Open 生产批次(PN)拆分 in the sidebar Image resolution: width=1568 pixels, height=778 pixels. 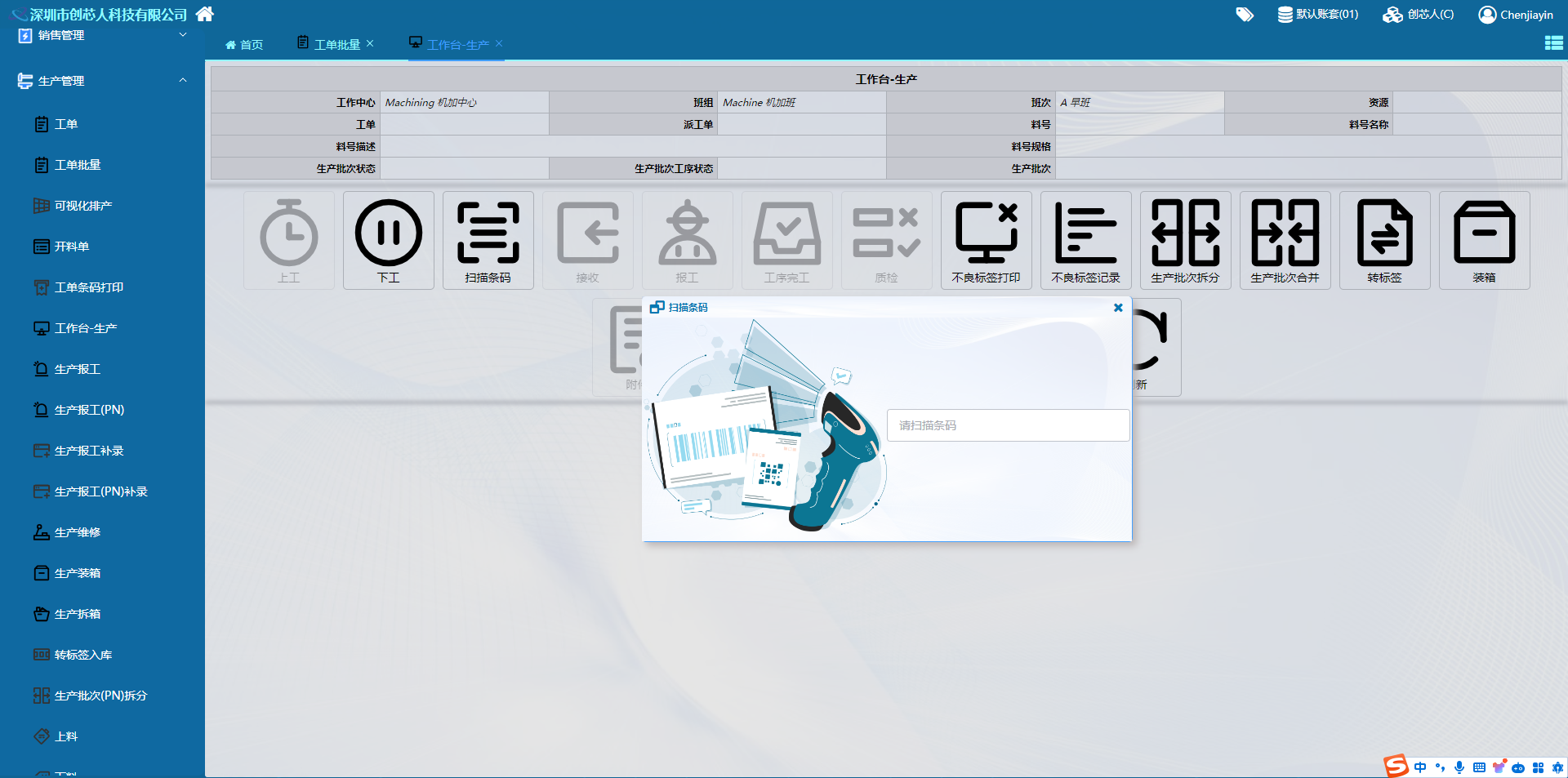pyautogui.click(x=102, y=696)
